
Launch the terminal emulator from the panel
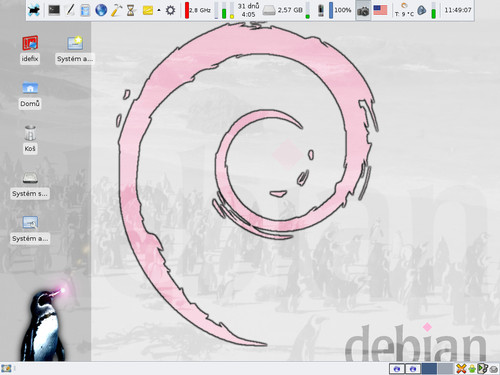point(54,10)
